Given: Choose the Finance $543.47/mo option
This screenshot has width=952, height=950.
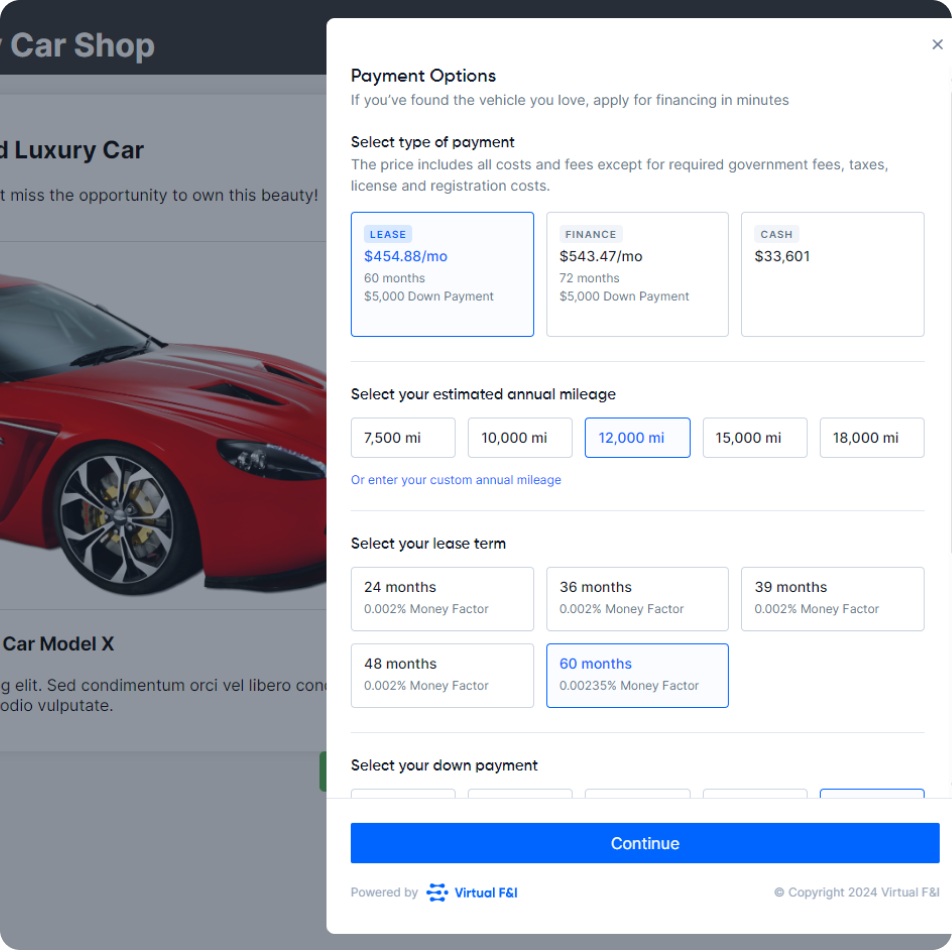Looking at the screenshot, I should (637, 274).
